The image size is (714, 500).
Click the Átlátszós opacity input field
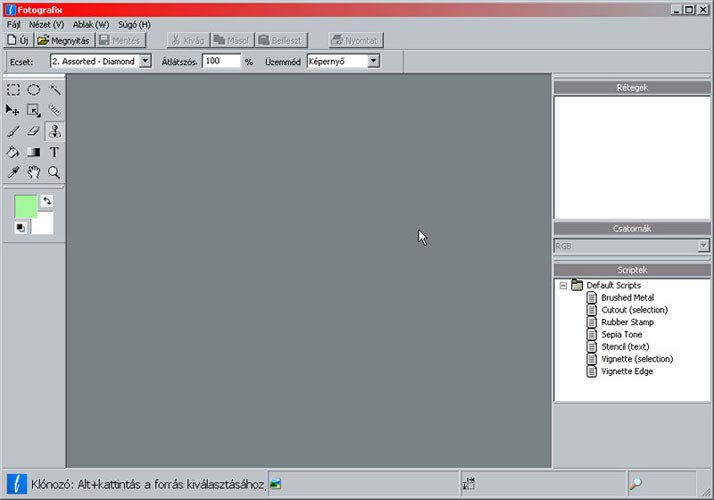tap(221, 61)
